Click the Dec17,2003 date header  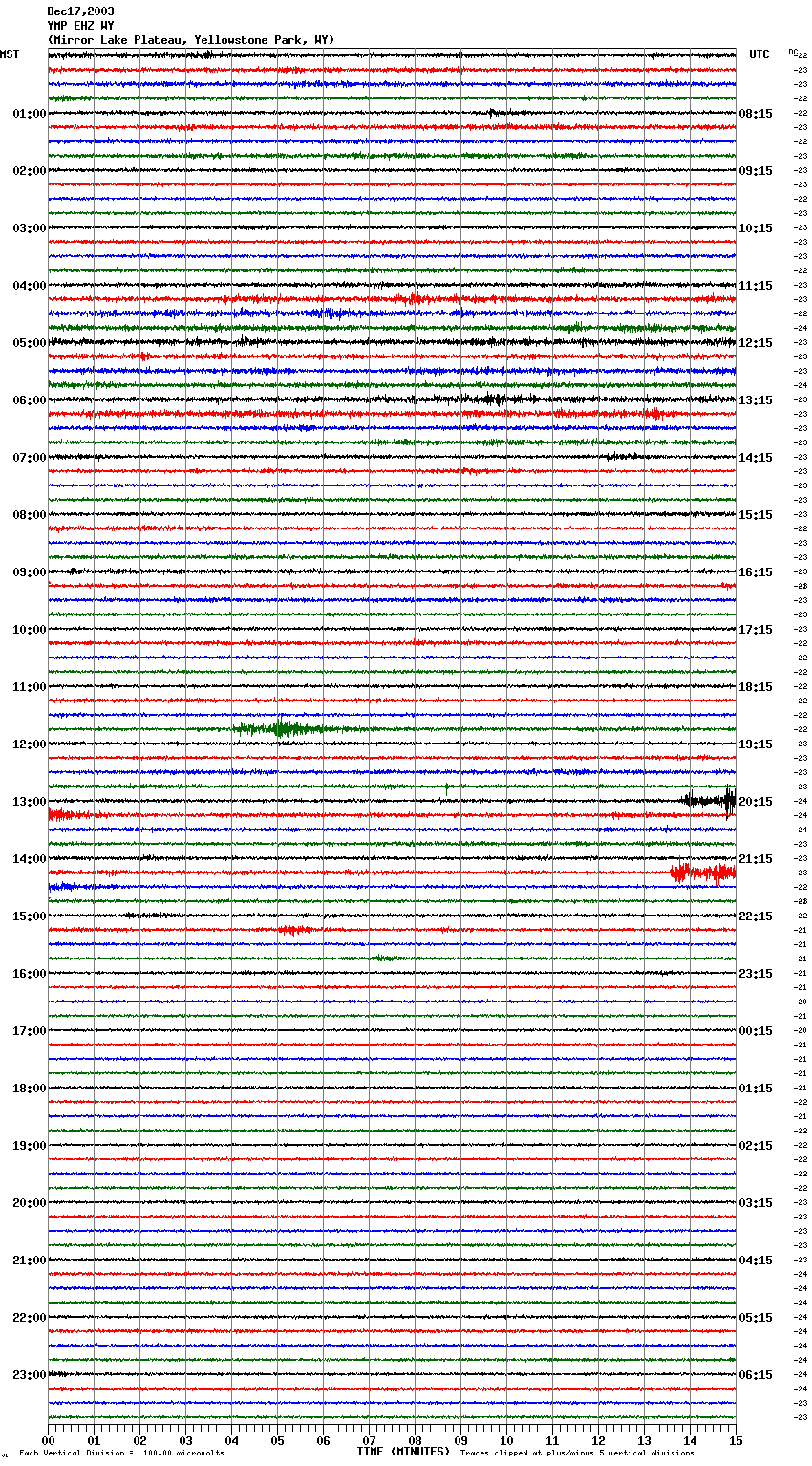point(80,11)
